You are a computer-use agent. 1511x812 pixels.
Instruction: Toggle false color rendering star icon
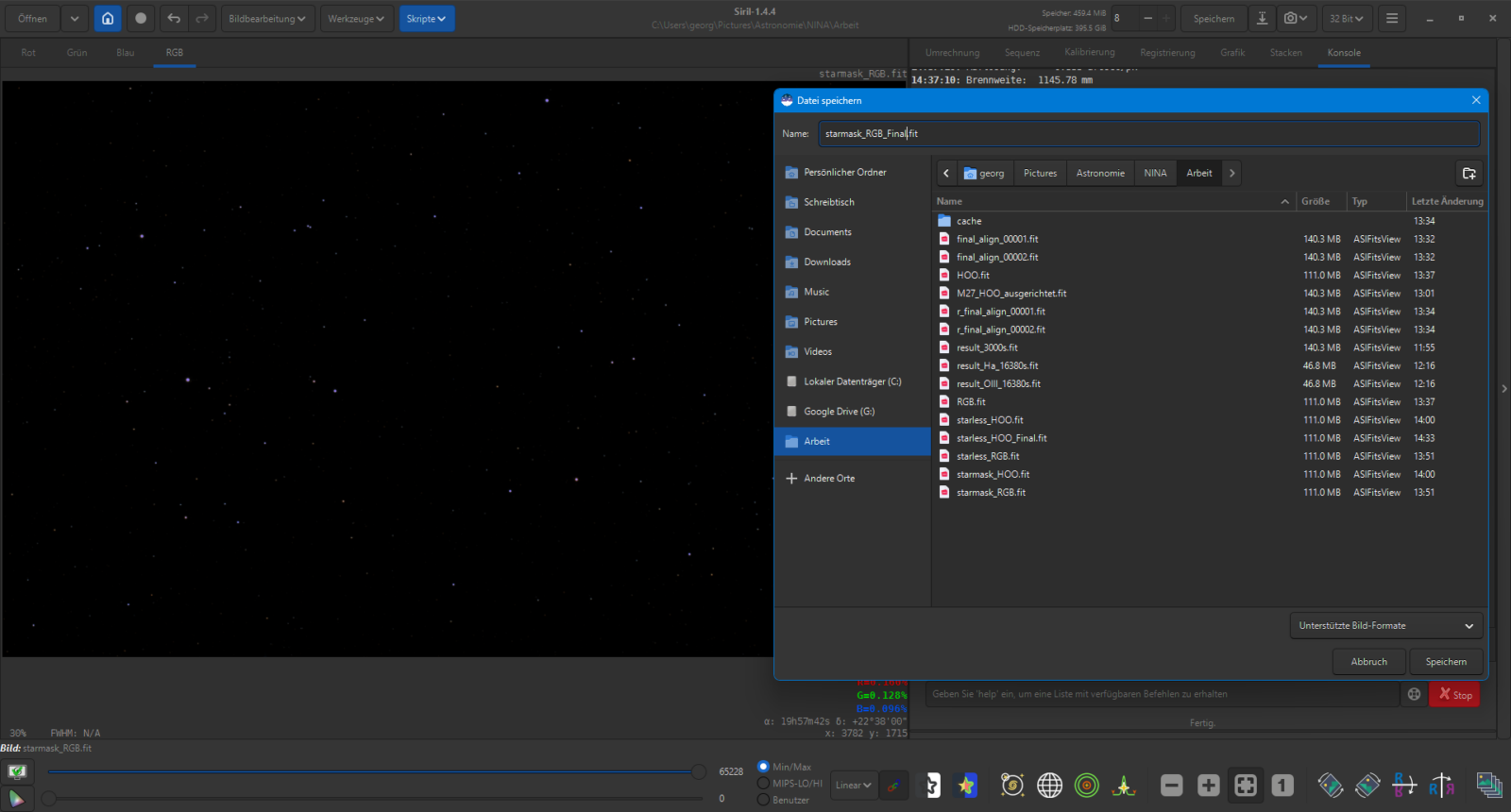[x=966, y=786]
